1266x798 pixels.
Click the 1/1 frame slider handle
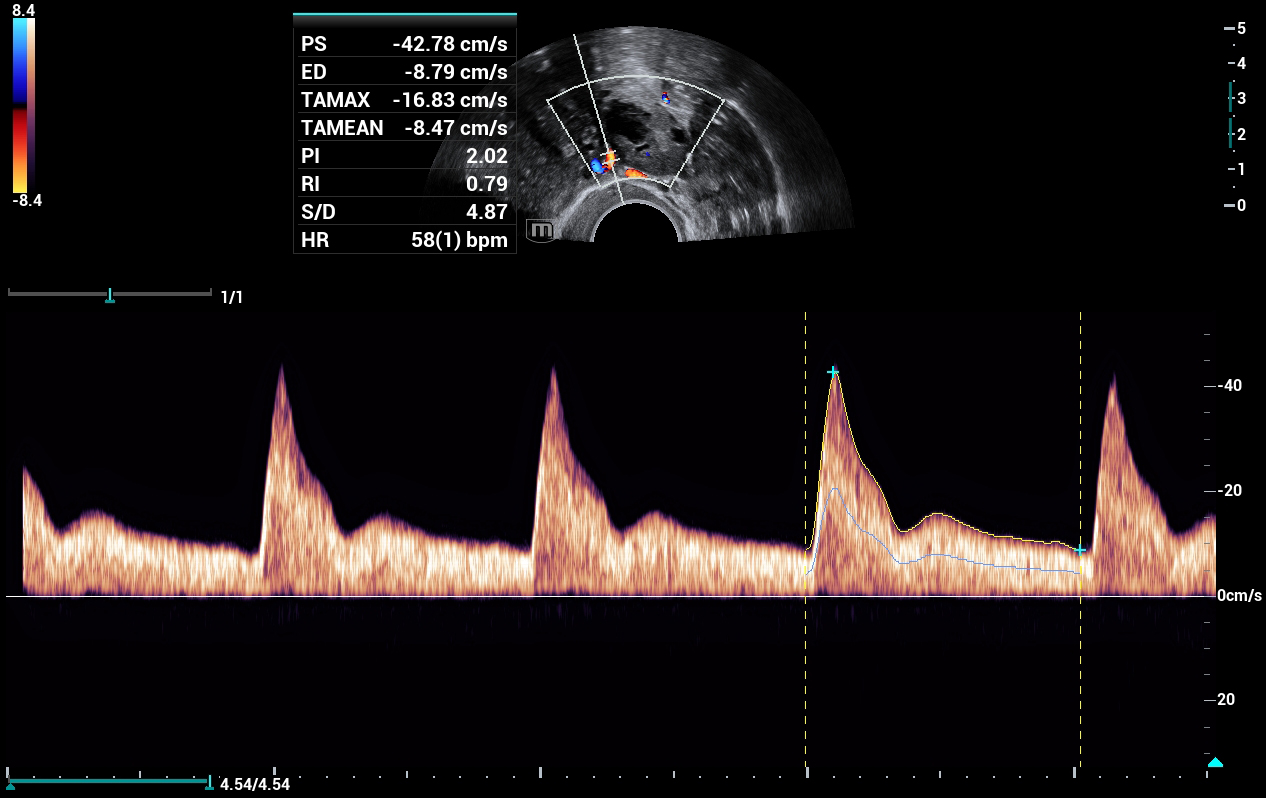[x=110, y=296]
